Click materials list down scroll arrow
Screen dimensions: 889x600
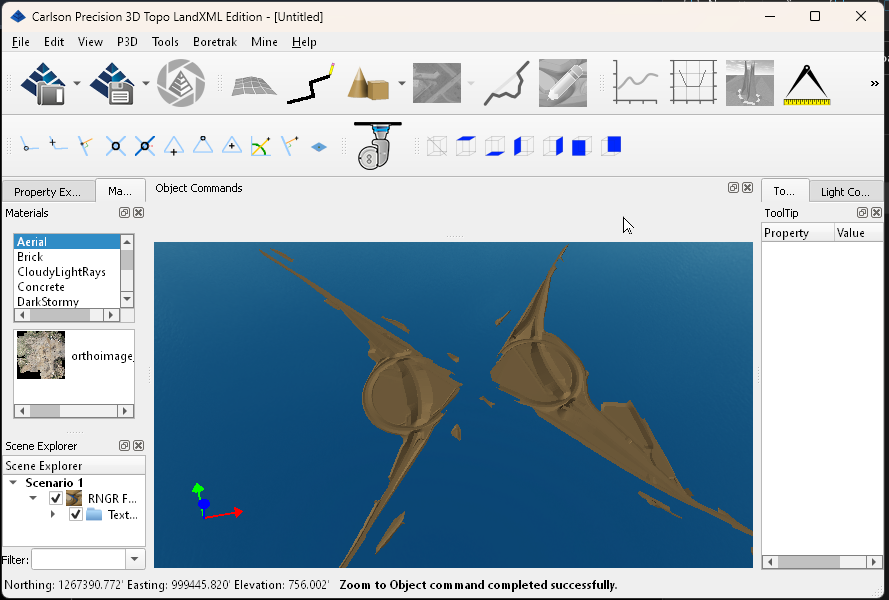tap(127, 299)
